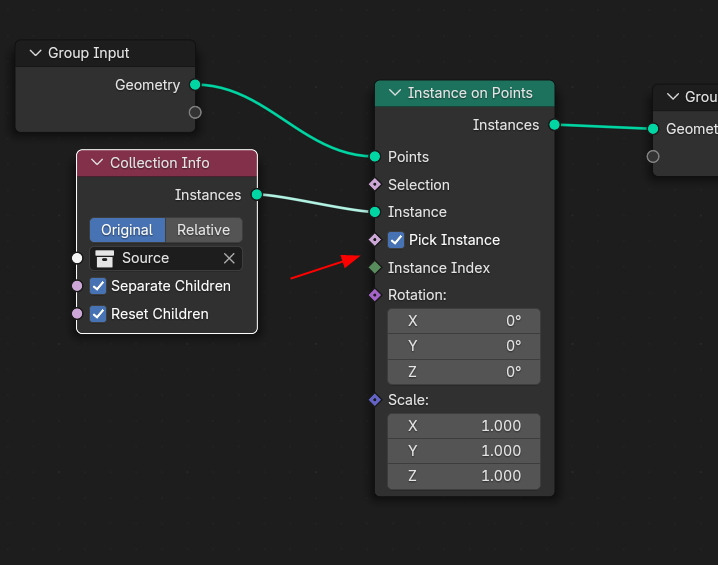Toggle the Separate Children checkbox
The image size is (718, 565).
[x=98, y=286]
